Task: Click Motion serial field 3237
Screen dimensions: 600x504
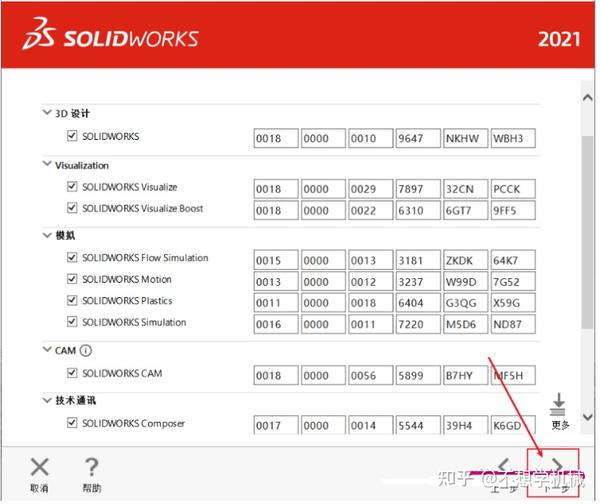Action: 418,282
